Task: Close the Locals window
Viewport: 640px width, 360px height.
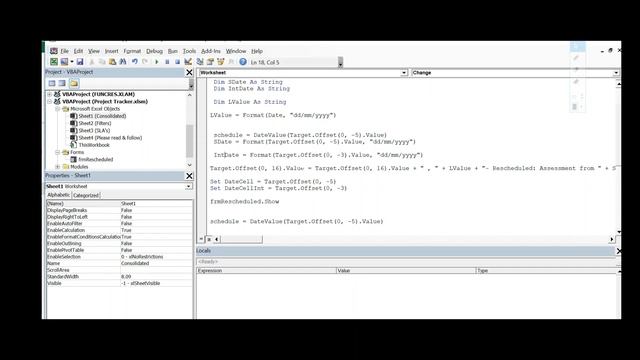Action: 618,251
